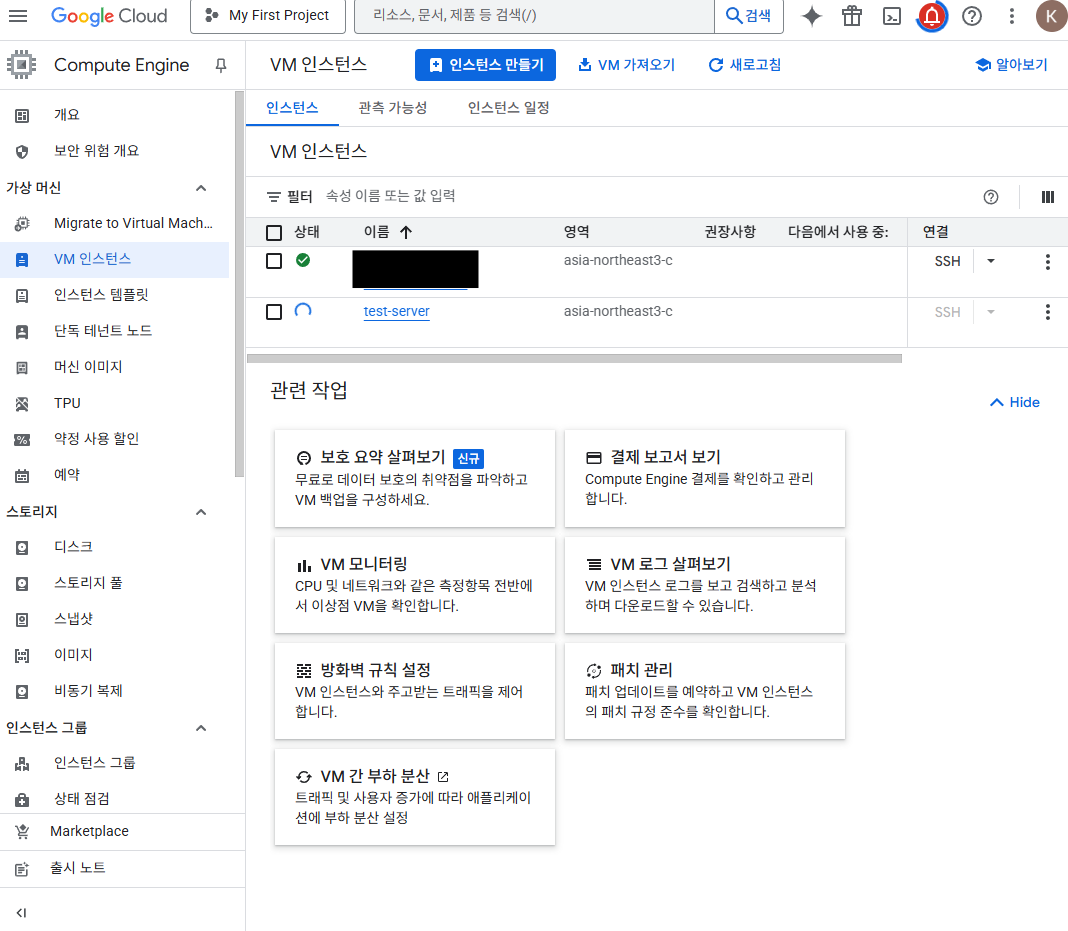Open 디스크 sidebar item

(114, 547)
